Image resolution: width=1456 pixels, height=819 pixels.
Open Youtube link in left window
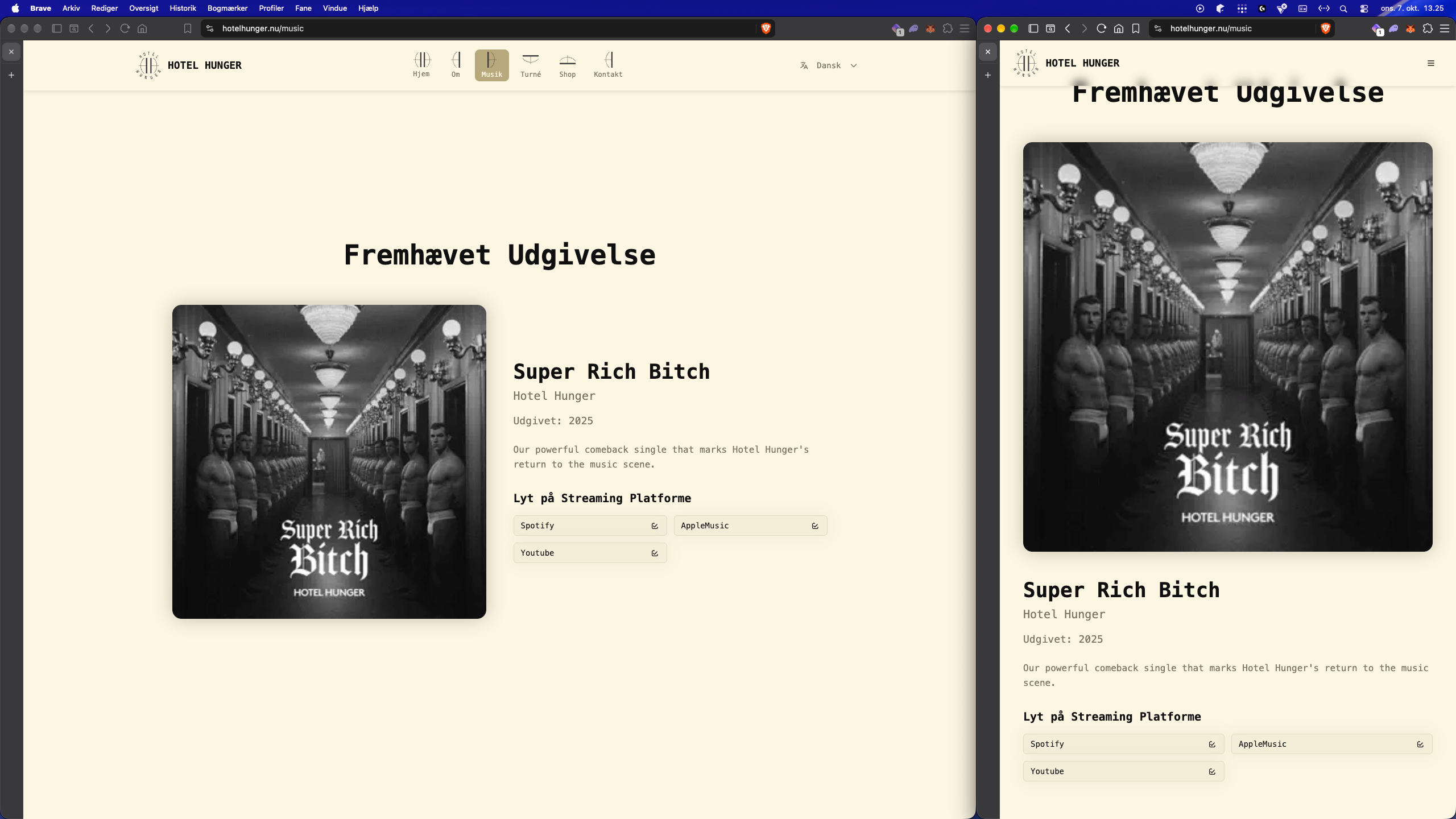click(x=590, y=553)
